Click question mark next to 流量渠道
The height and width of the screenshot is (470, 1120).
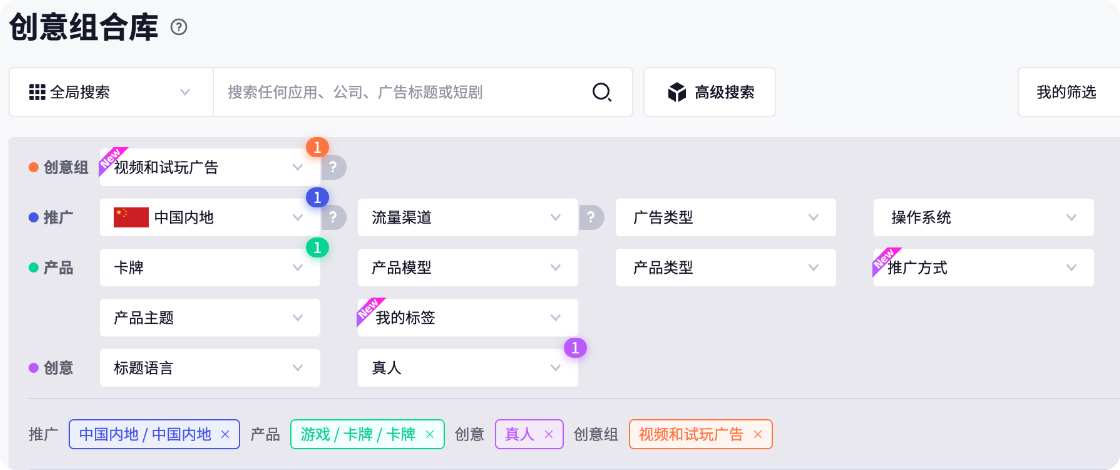pyautogui.click(x=591, y=217)
